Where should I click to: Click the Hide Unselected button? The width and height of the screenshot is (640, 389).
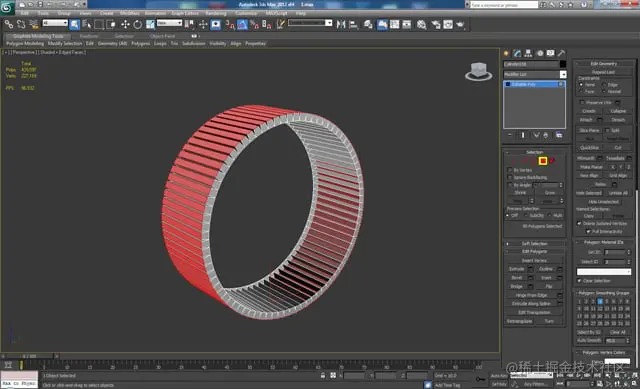[604, 202]
